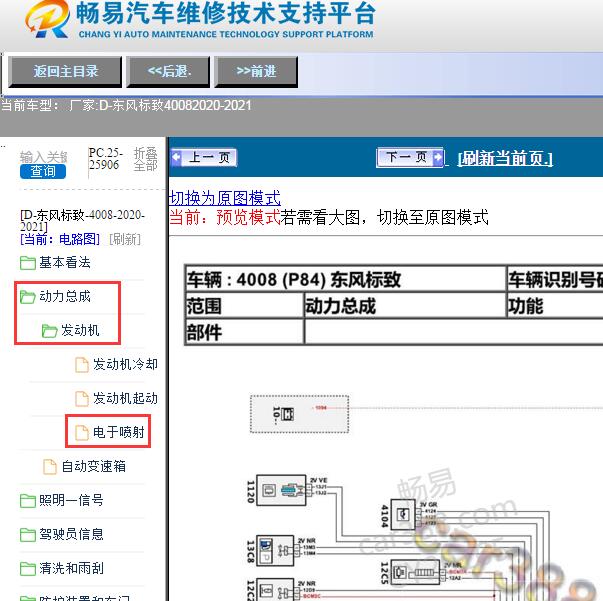Select 动力总成 tree label
Viewport: 603px width, 601px height.
tap(65, 296)
